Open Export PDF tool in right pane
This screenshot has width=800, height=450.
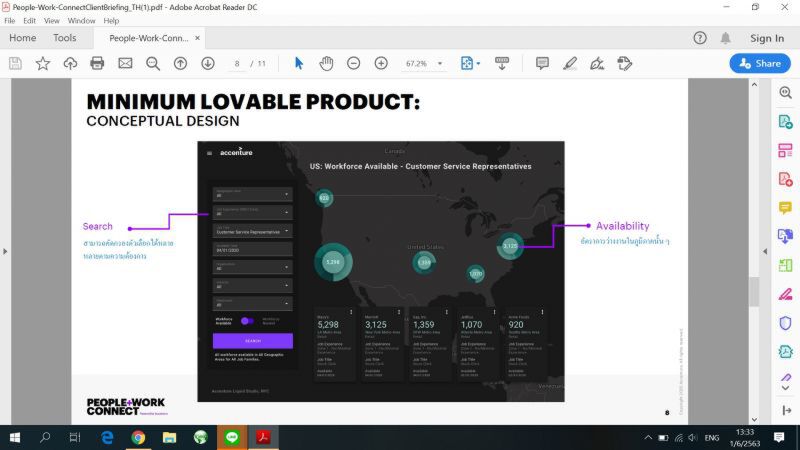[x=786, y=122]
